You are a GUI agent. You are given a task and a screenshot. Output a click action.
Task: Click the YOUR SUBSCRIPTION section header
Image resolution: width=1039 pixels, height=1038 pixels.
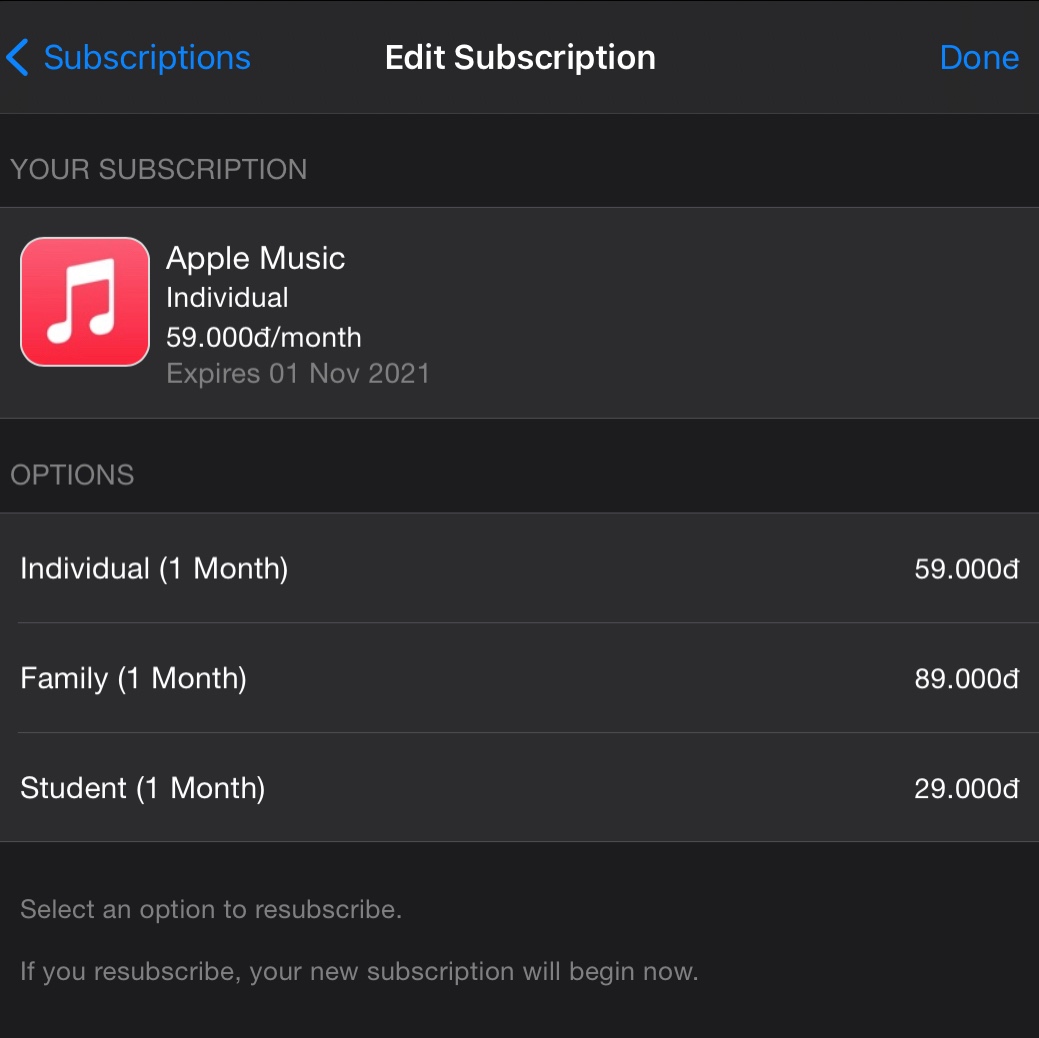pos(158,170)
